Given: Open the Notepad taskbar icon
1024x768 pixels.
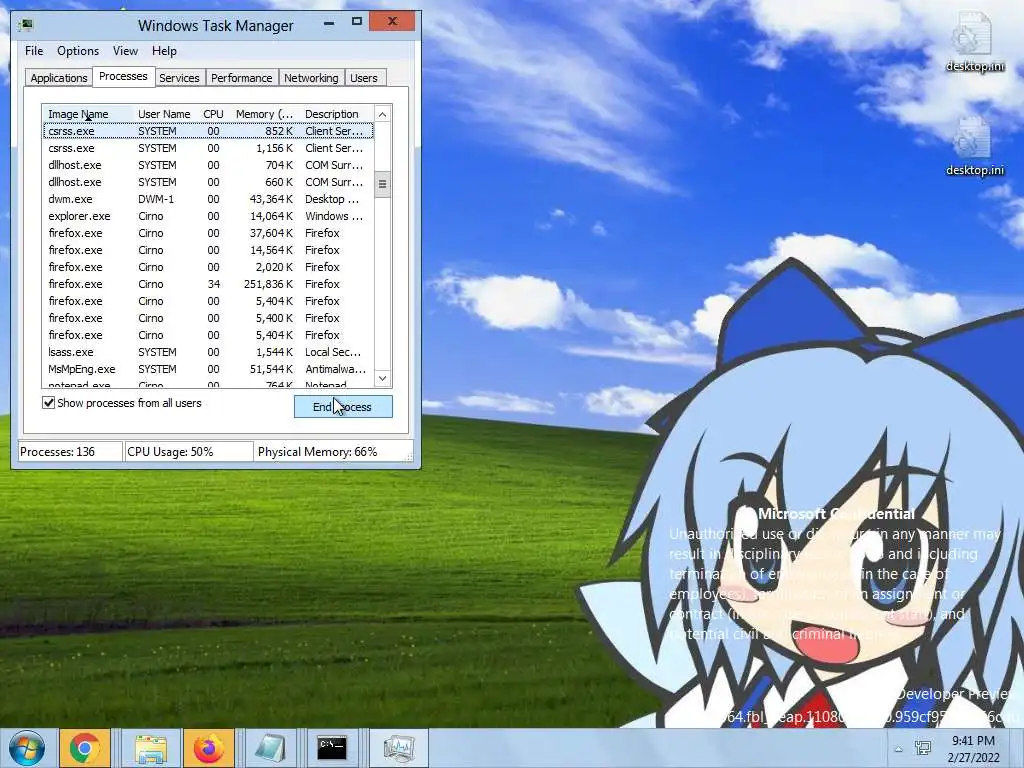Looking at the screenshot, I should pos(270,748).
